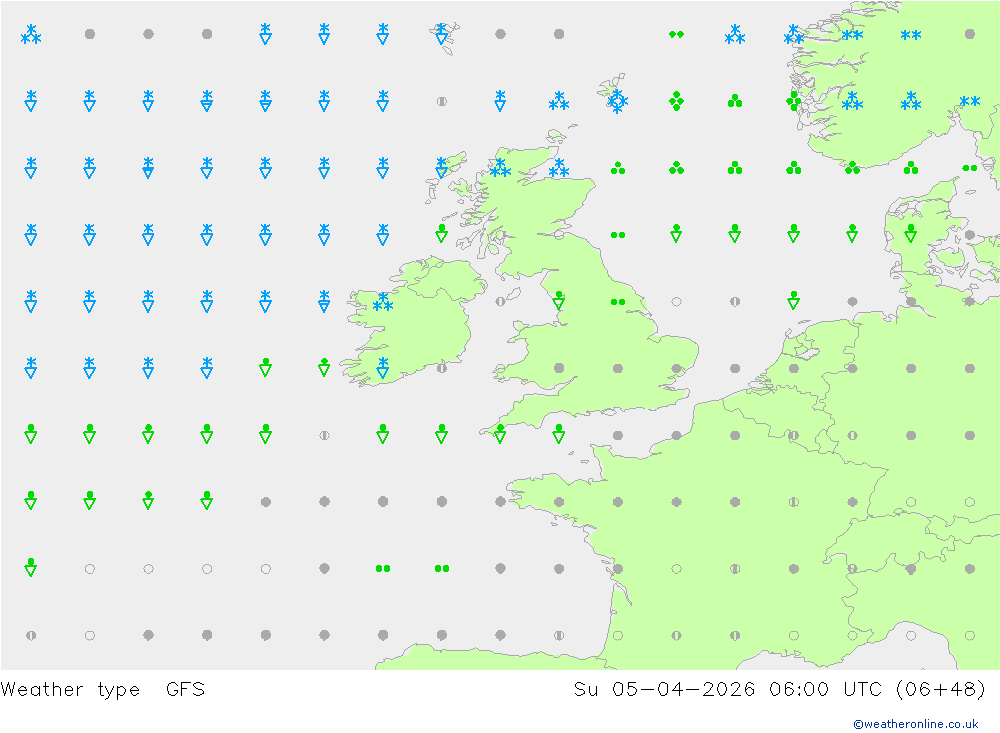Select the "GFS" model label
Image resolution: width=1000 pixels, height=733 pixels.
185,689
